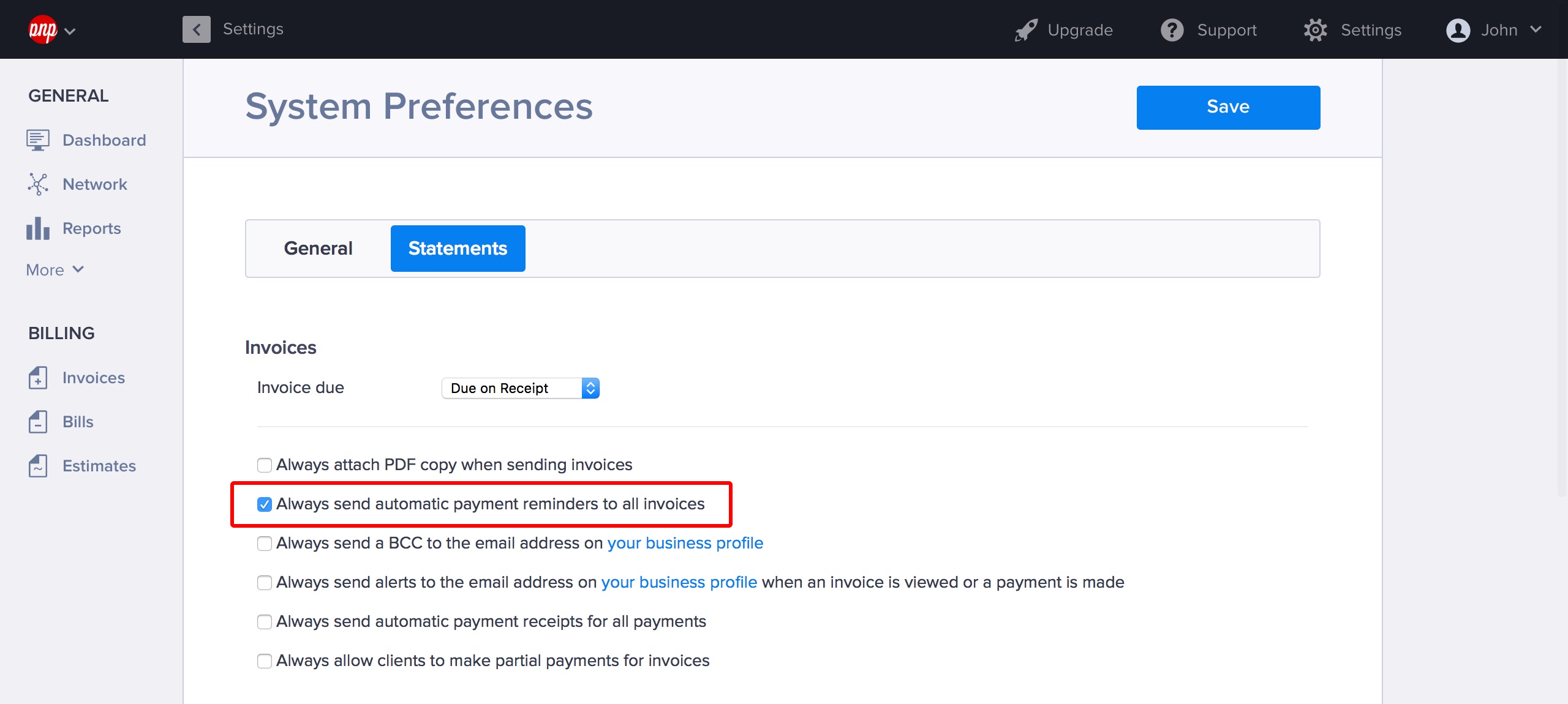The height and width of the screenshot is (704, 1568).
Task: Open the John user account menu
Action: click(x=1493, y=30)
